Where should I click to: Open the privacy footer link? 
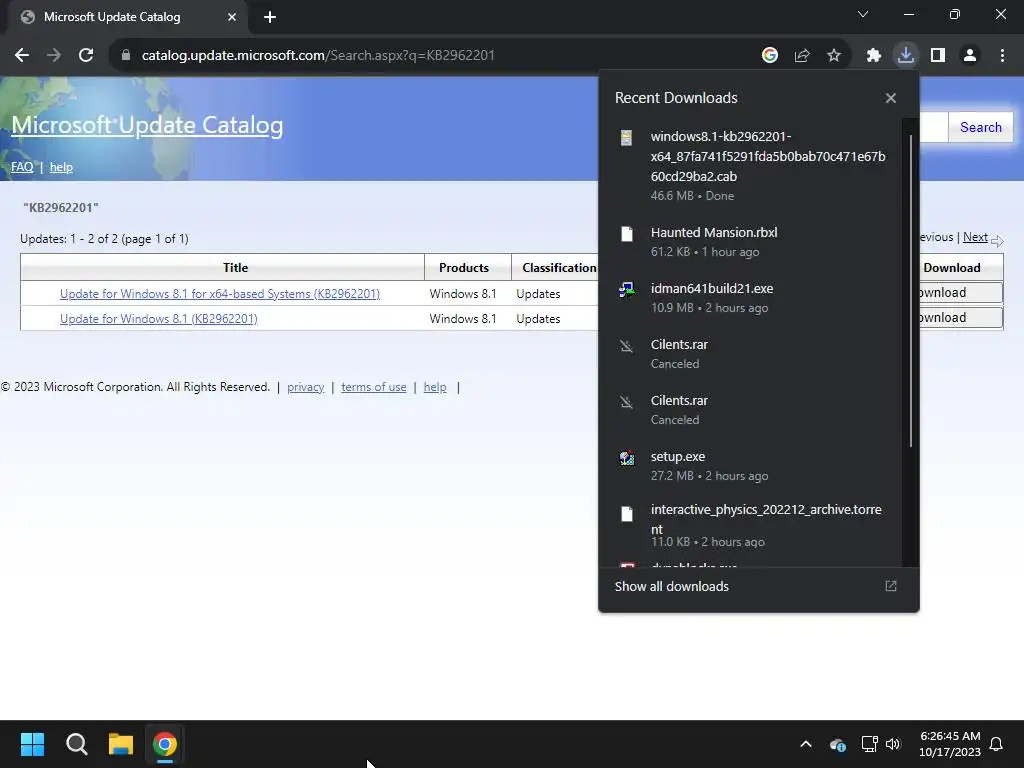pyautogui.click(x=306, y=387)
